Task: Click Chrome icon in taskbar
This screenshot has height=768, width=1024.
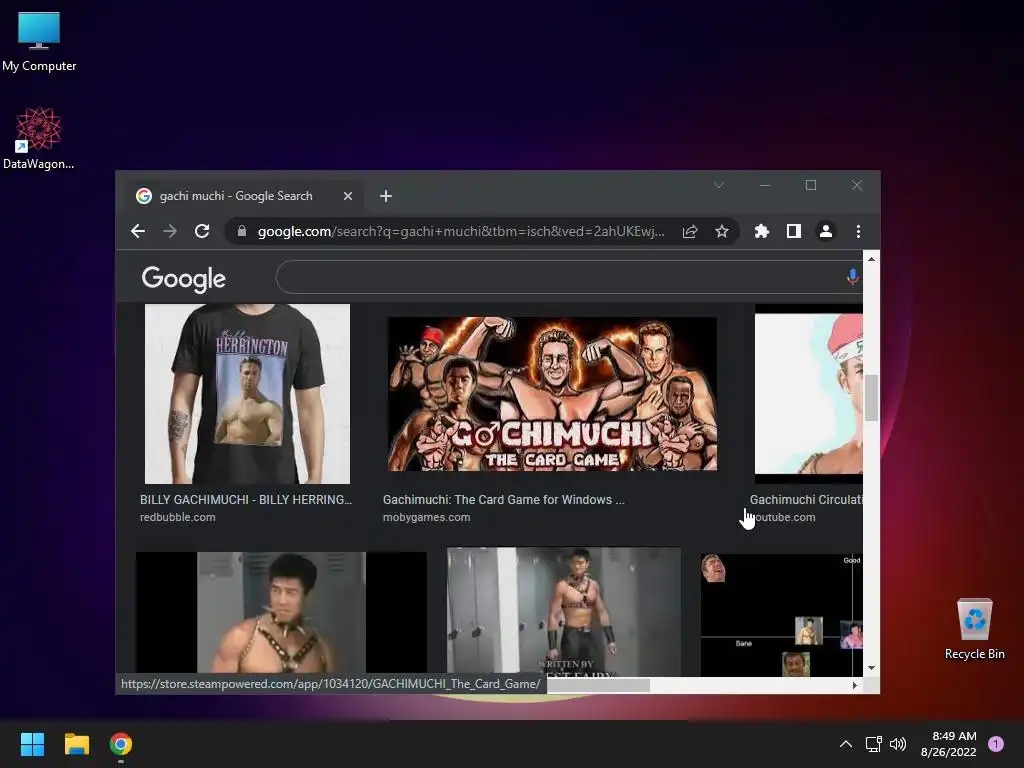Action: [x=121, y=744]
